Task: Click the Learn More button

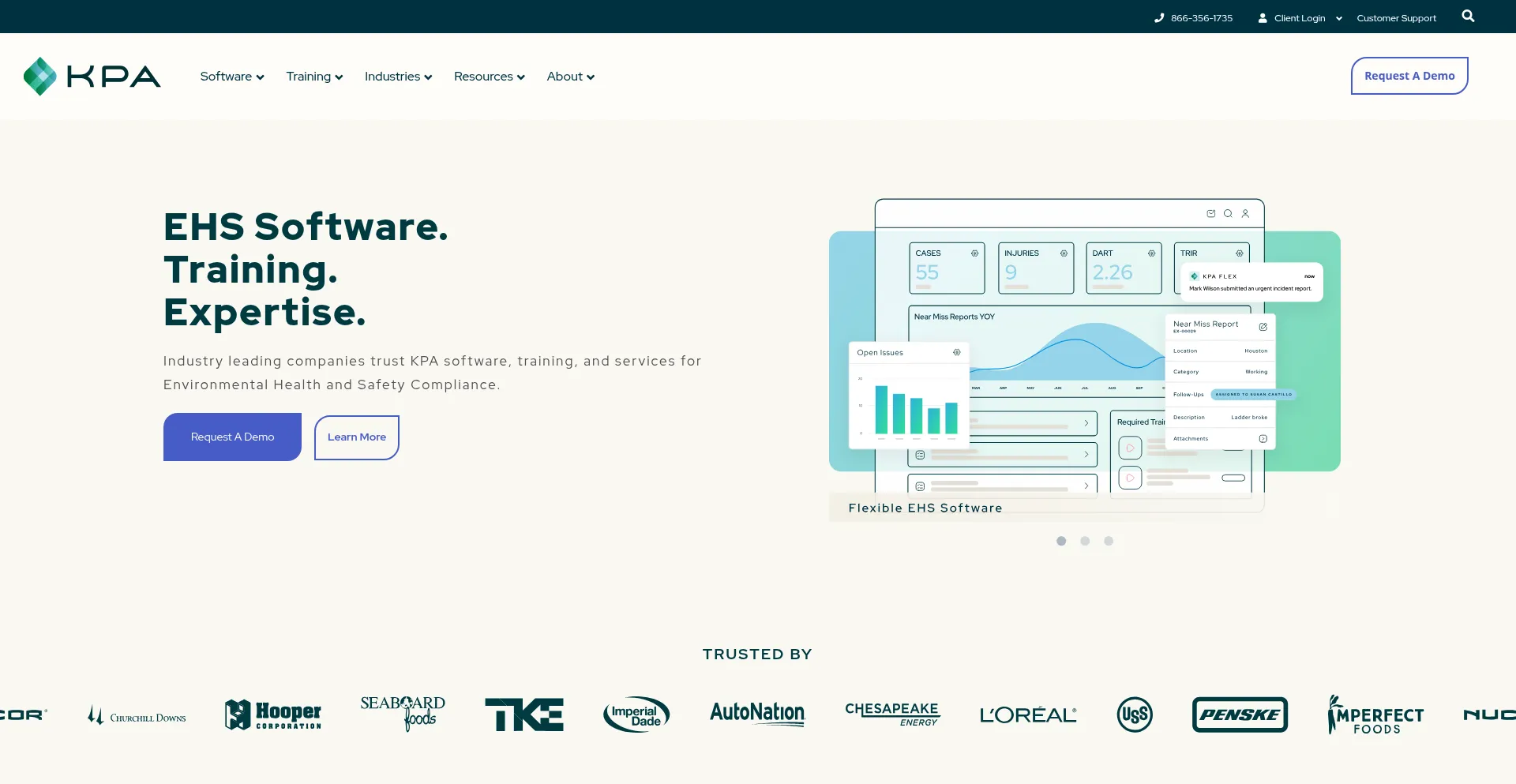Action: click(x=357, y=437)
